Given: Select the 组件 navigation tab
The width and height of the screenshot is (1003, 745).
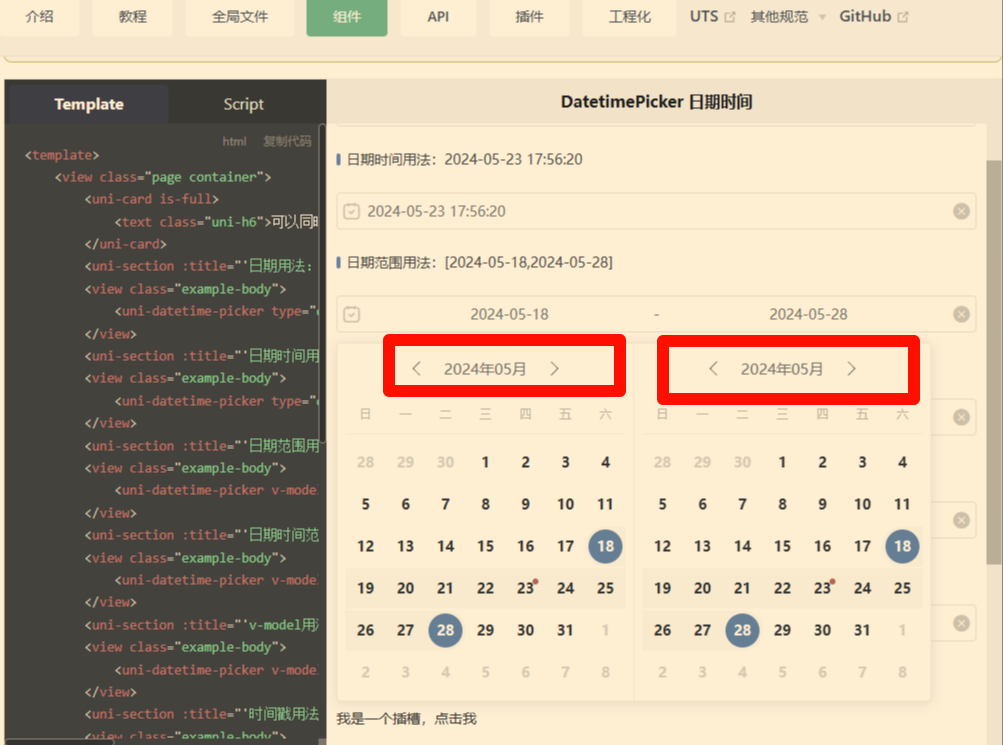Looking at the screenshot, I should pos(347,17).
